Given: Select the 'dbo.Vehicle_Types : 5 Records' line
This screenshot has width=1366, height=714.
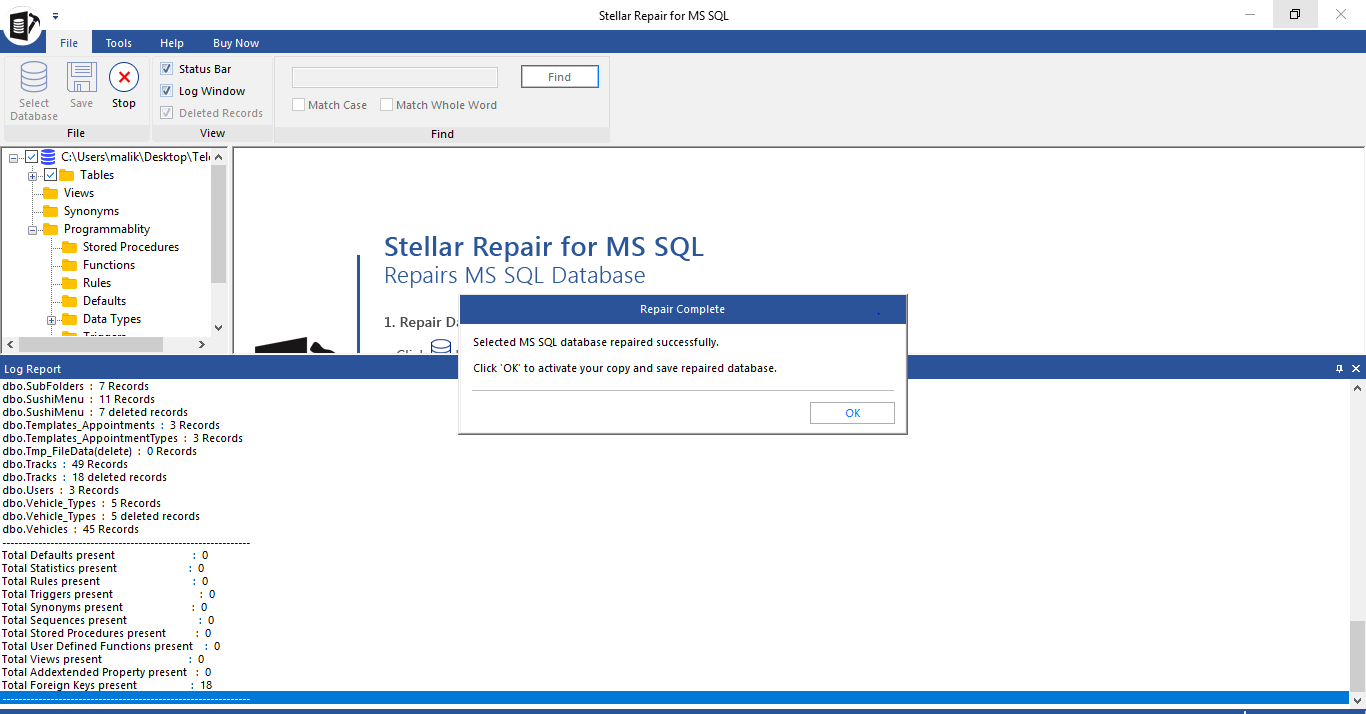Looking at the screenshot, I should 82,503.
